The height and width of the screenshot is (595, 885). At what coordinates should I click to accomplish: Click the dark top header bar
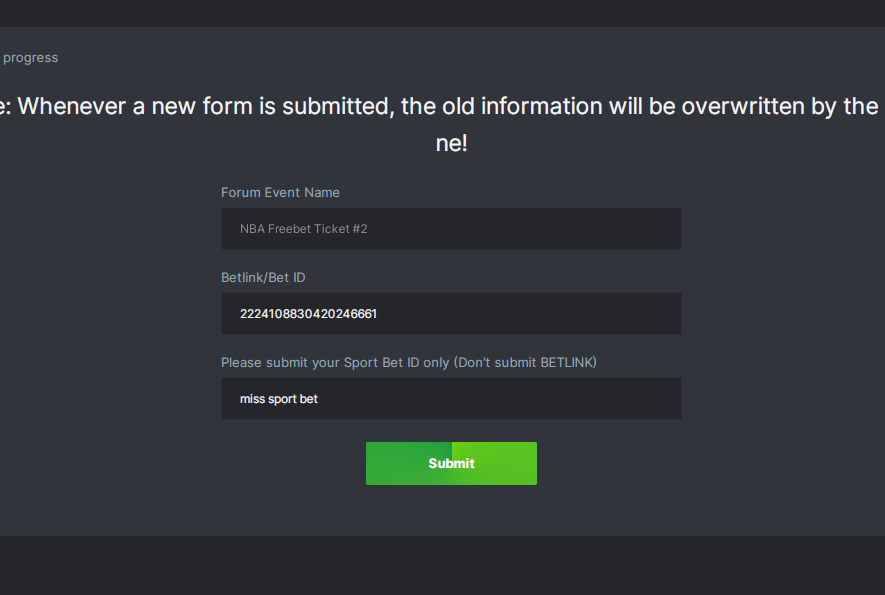(442, 13)
